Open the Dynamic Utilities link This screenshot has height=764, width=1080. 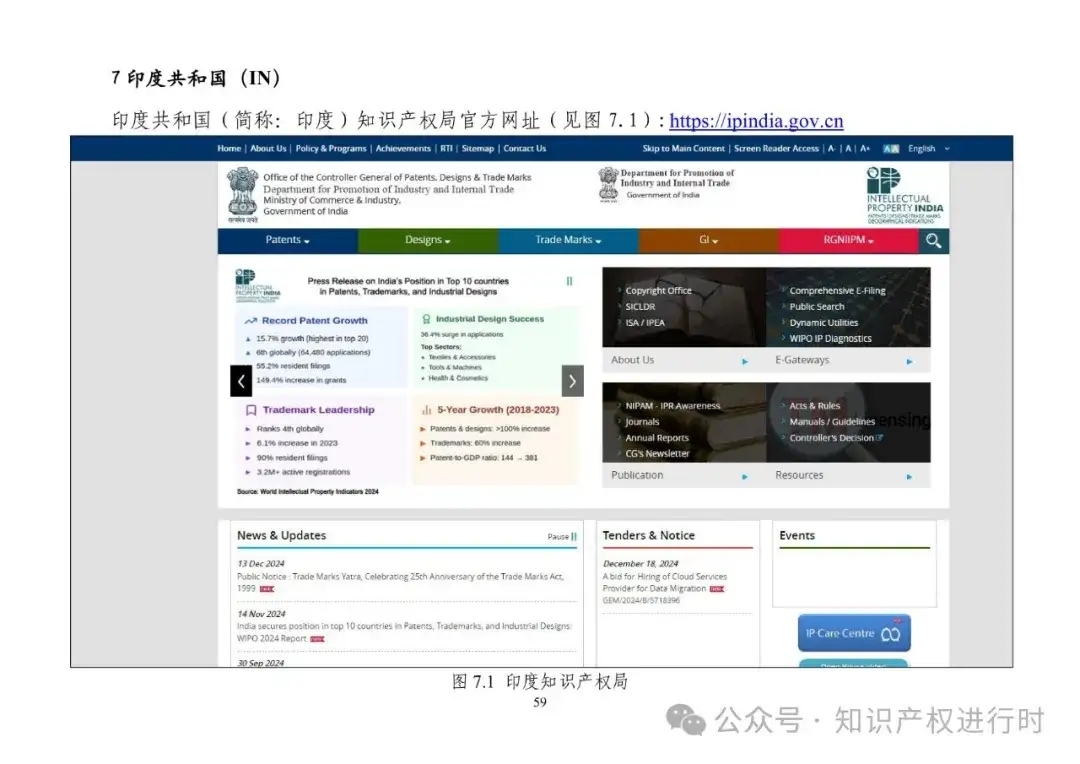(x=823, y=322)
